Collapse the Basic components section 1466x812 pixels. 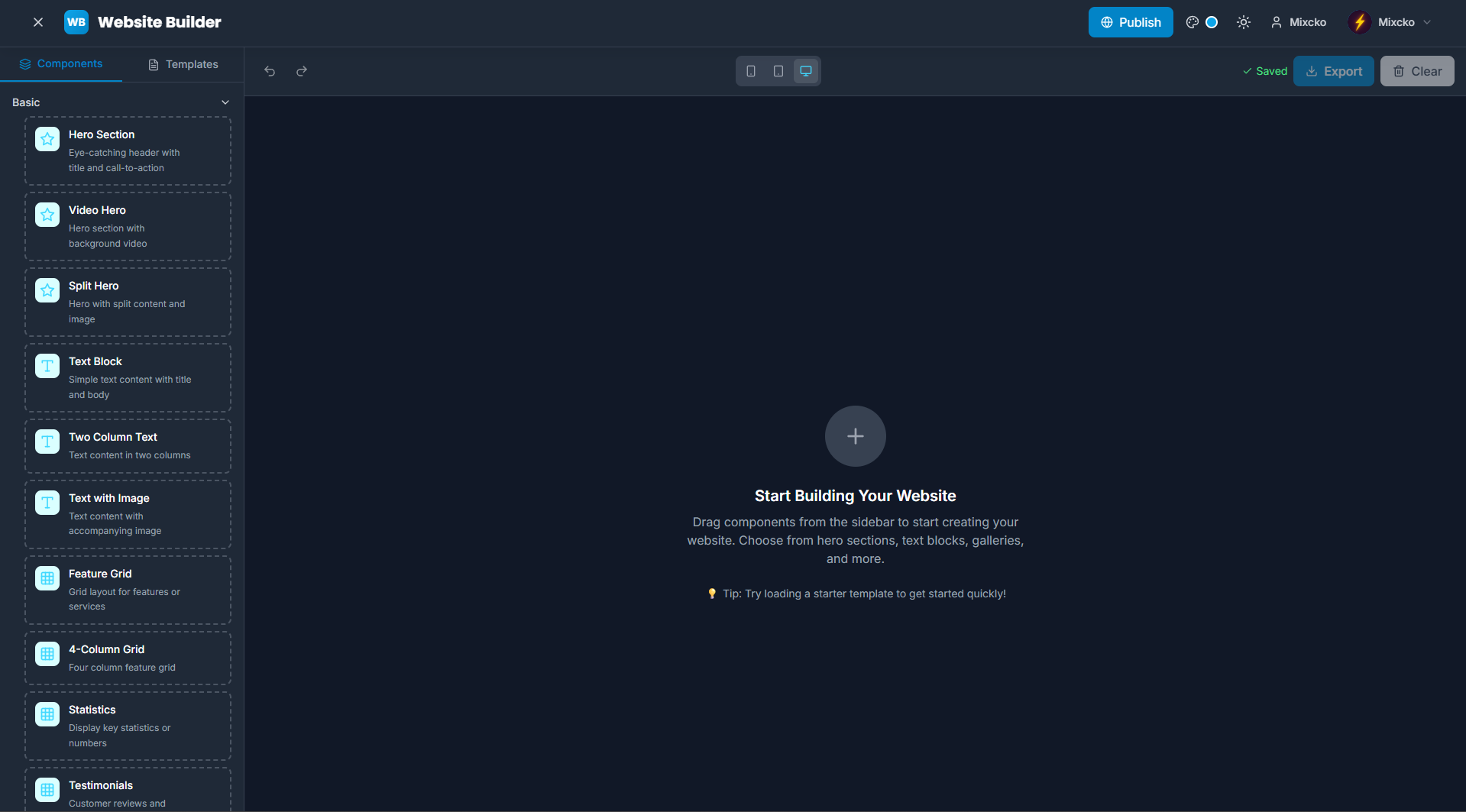point(225,102)
